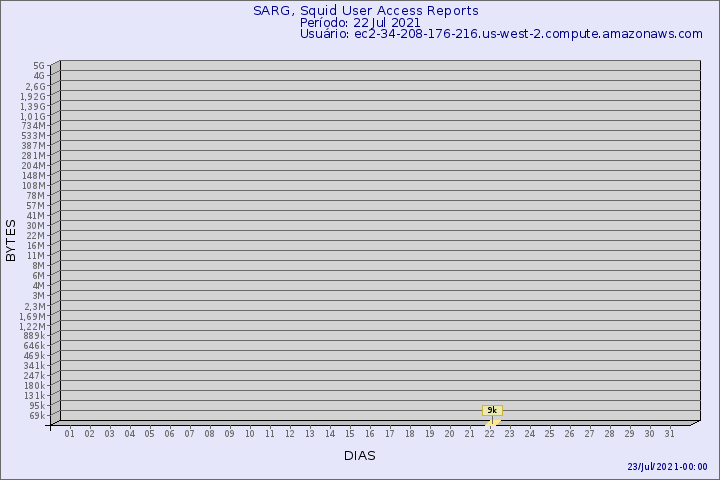This screenshot has height=480, width=720.
Task: Click day 31 on the x-axis
Action: (x=669, y=434)
